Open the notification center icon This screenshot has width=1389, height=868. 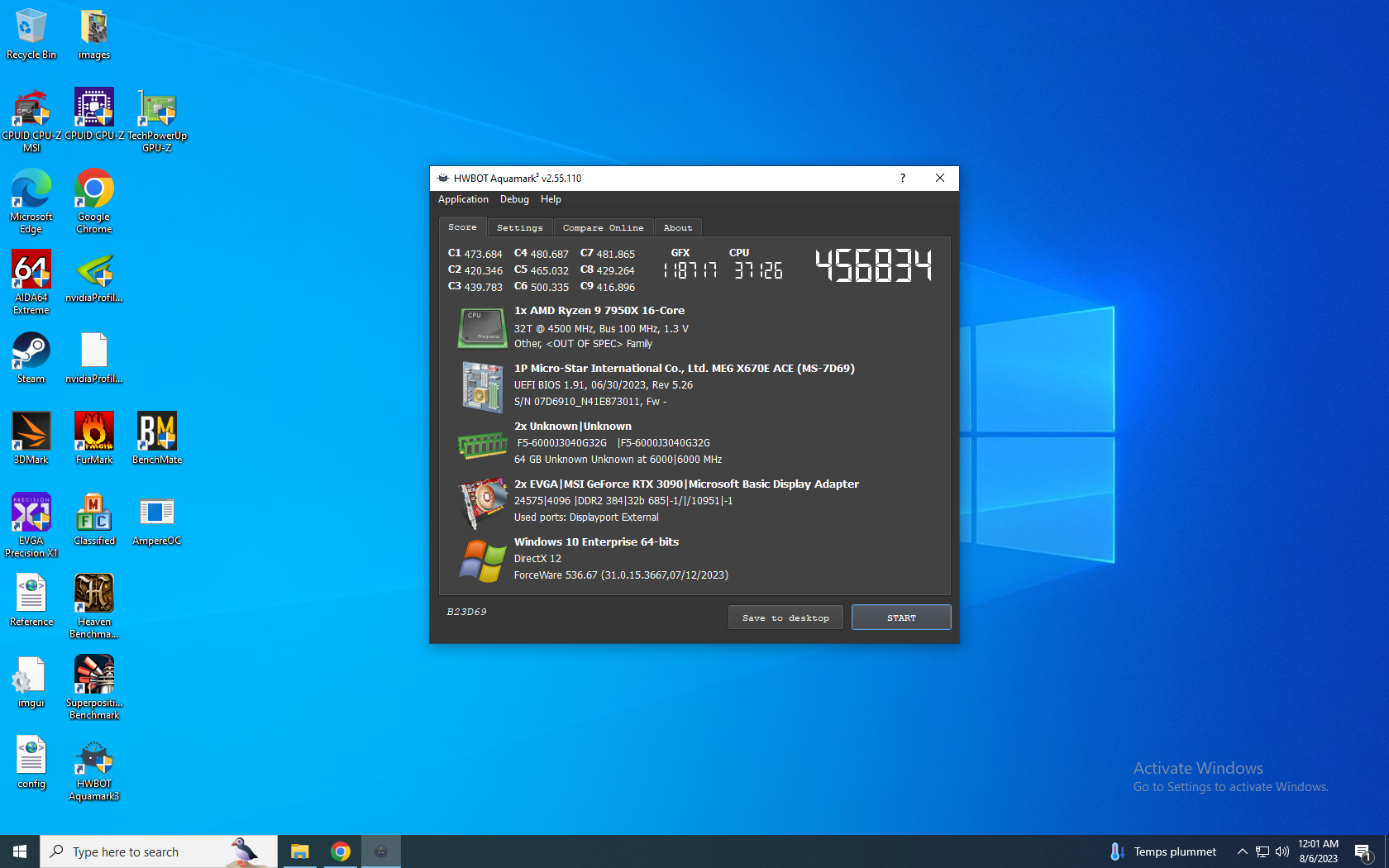coord(1363,851)
